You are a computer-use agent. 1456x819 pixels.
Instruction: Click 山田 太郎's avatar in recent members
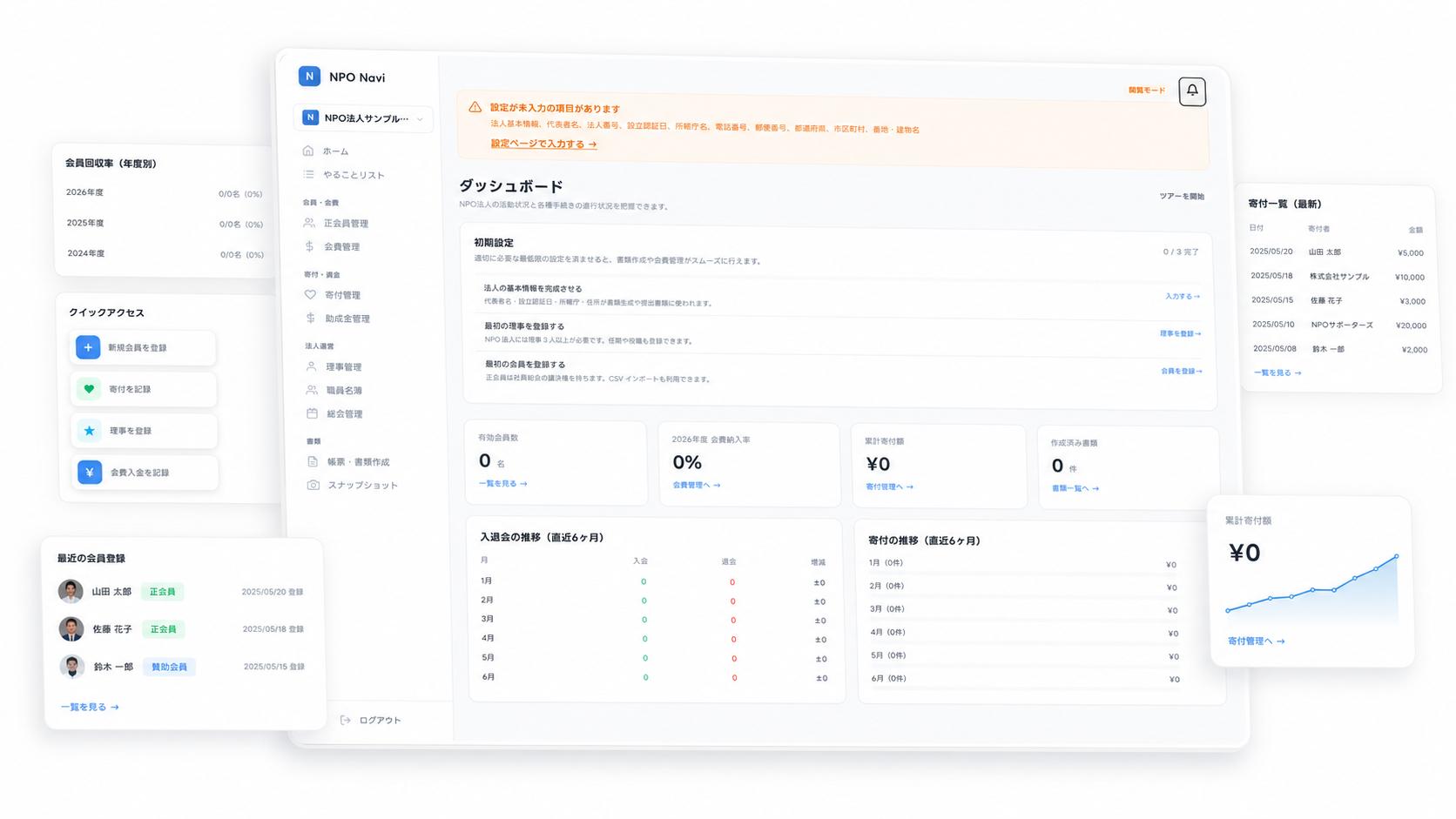click(x=71, y=592)
